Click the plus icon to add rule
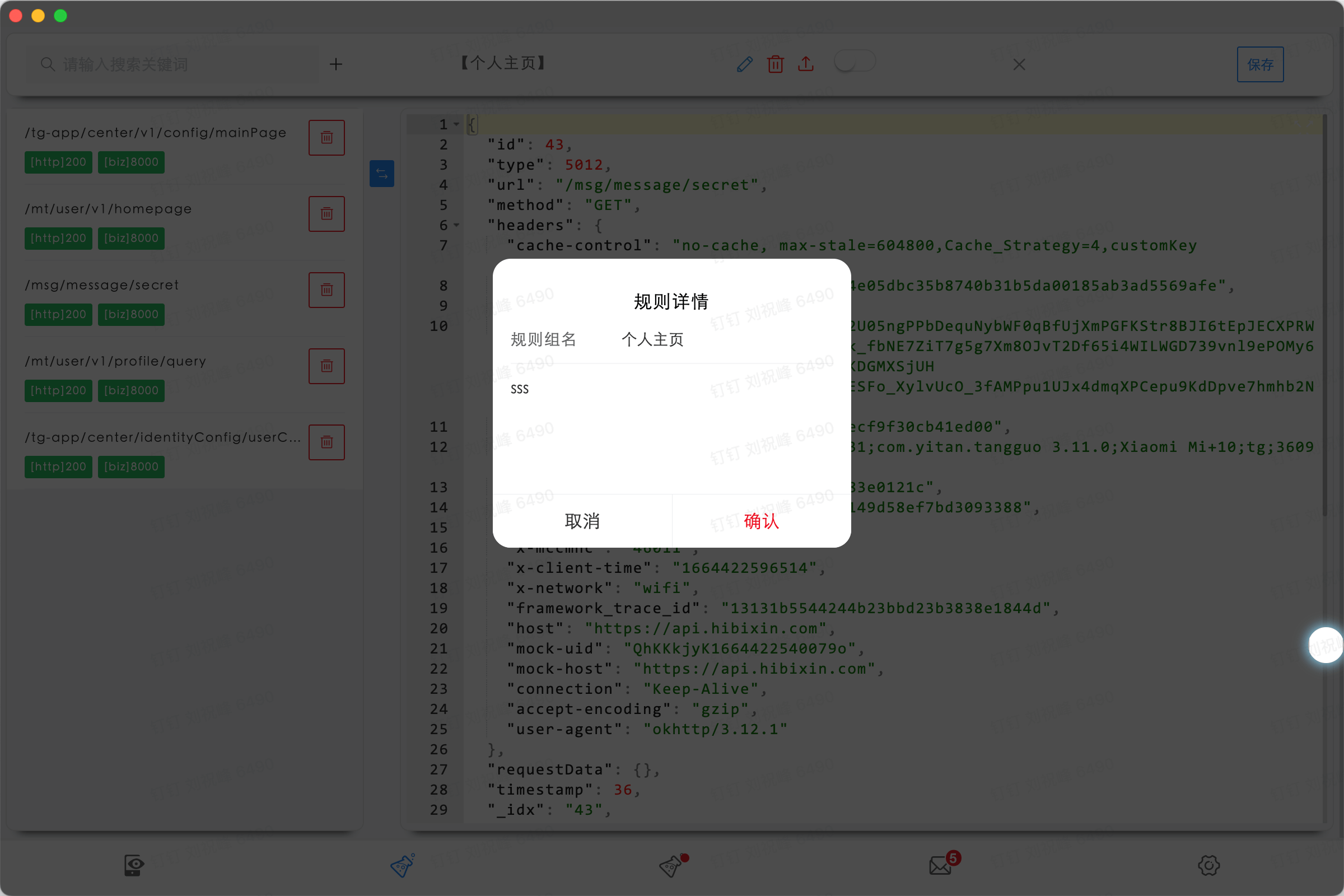The height and width of the screenshot is (896, 1344). coord(336,64)
